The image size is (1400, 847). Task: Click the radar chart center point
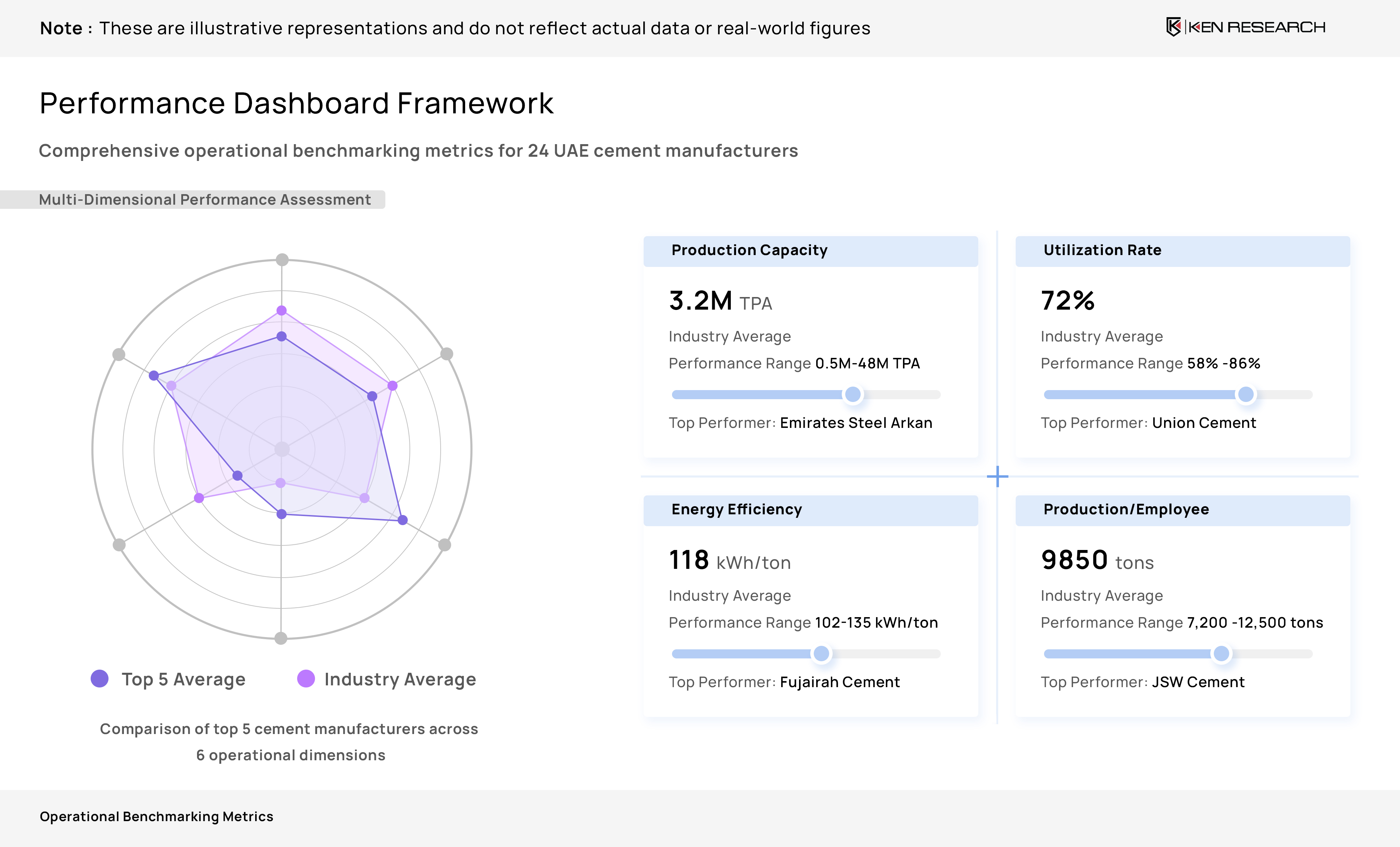coord(282,449)
